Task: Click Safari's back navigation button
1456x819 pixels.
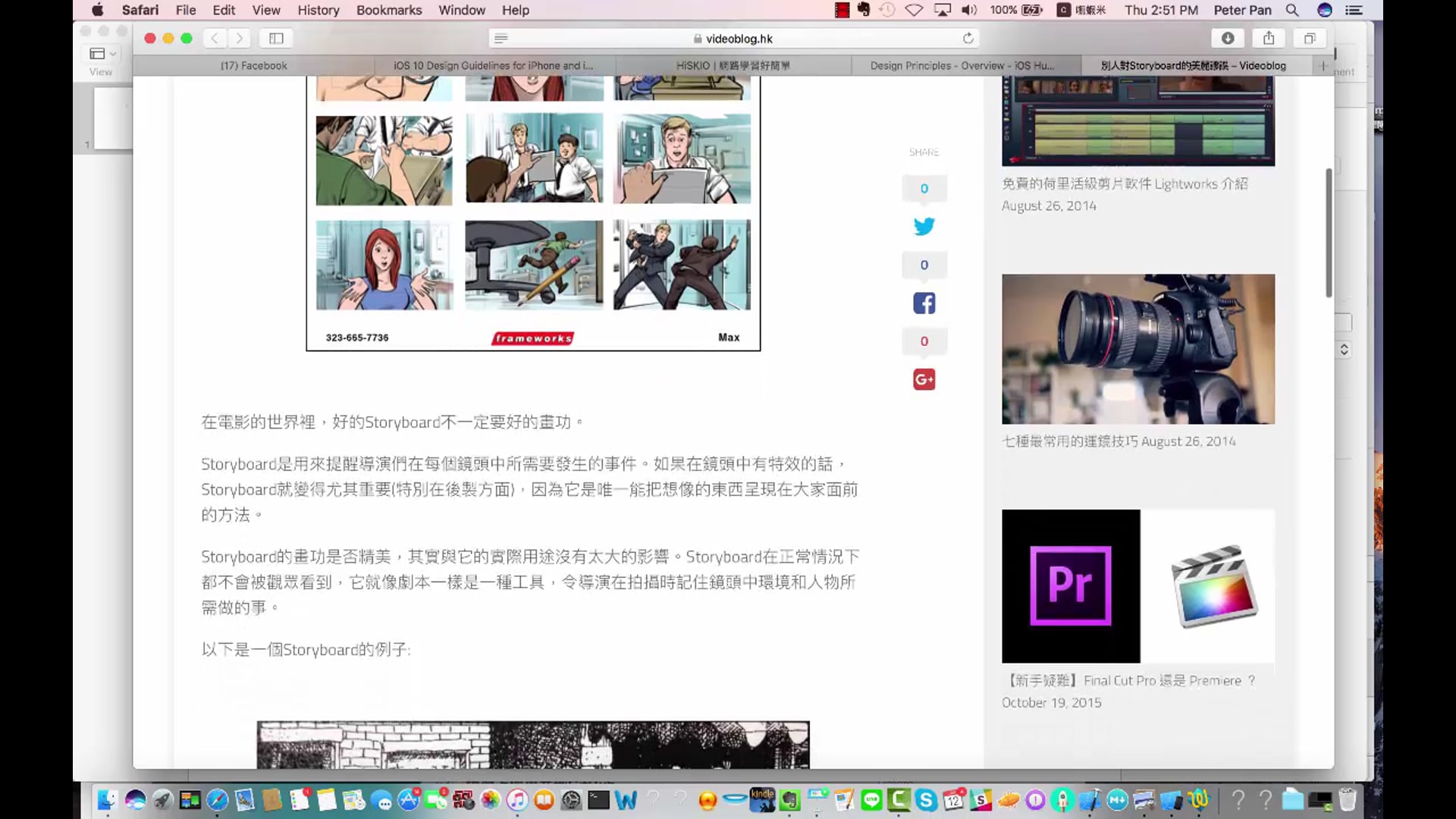Action: click(215, 38)
